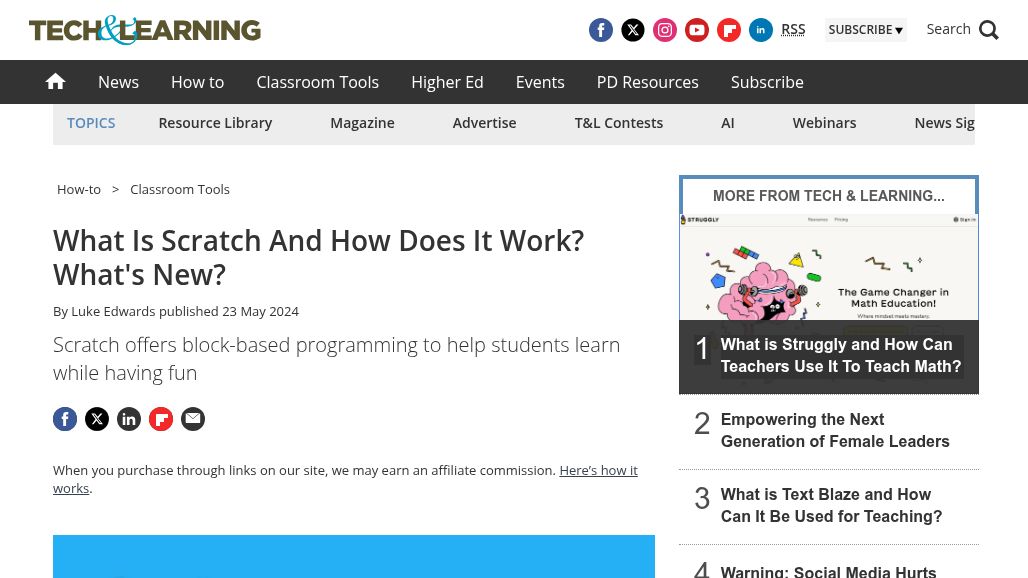This screenshot has height=578, width=1028.
Task: Select the home icon in the navigation bar
Action: [x=55, y=81]
